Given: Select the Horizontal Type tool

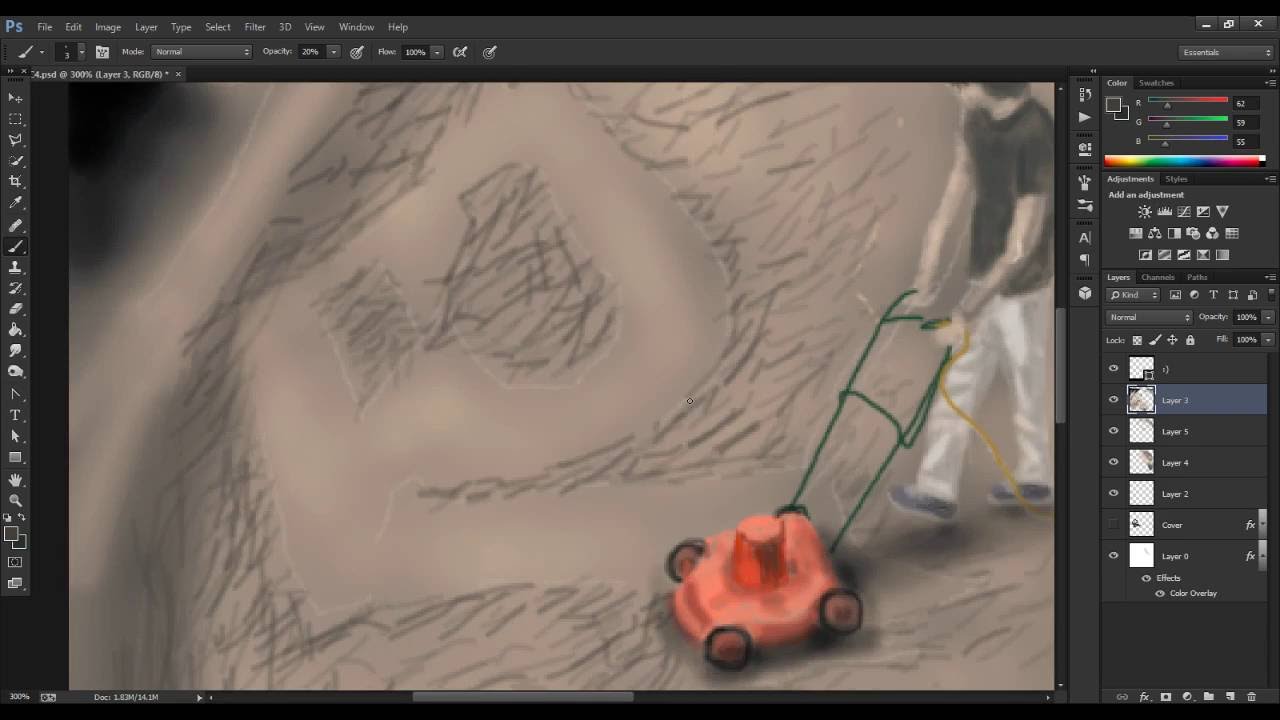Looking at the screenshot, I should coord(16,416).
